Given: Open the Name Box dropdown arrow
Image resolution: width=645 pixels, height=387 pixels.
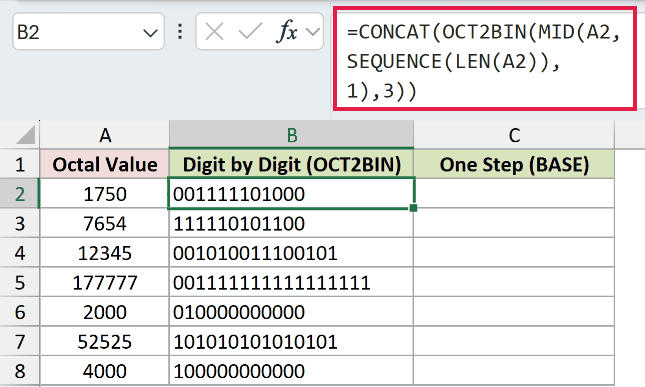Looking at the screenshot, I should pos(150,33).
